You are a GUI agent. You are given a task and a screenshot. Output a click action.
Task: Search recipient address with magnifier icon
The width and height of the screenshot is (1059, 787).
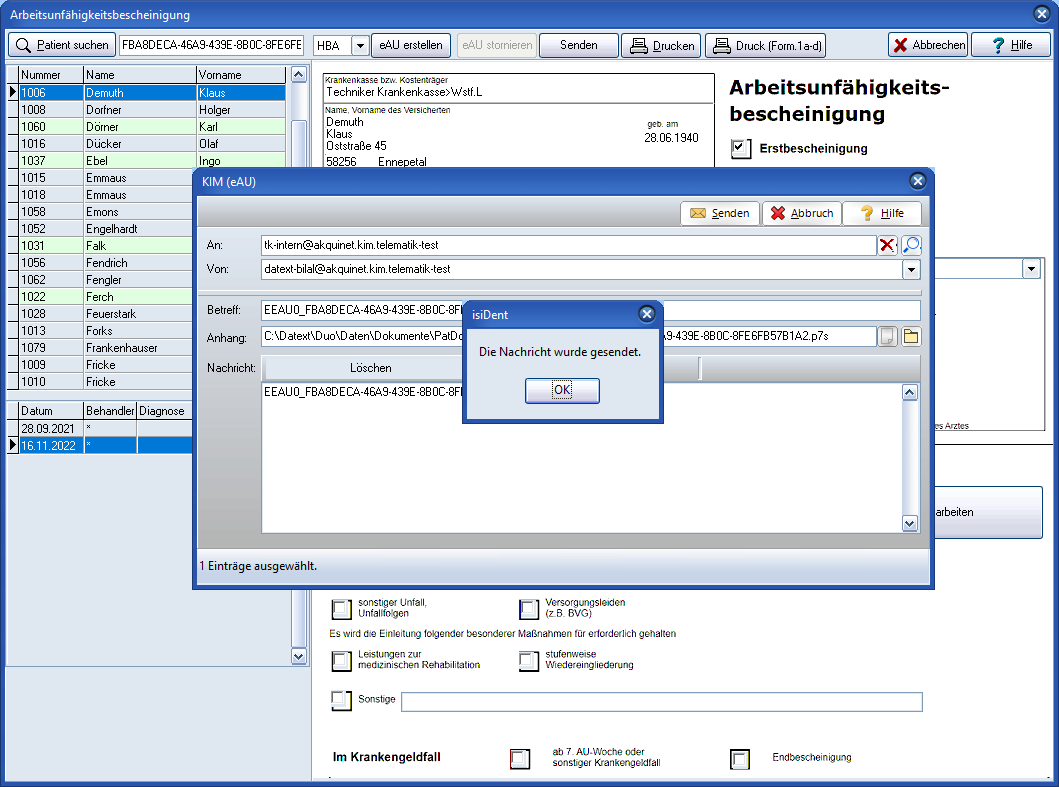(x=911, y=245)
